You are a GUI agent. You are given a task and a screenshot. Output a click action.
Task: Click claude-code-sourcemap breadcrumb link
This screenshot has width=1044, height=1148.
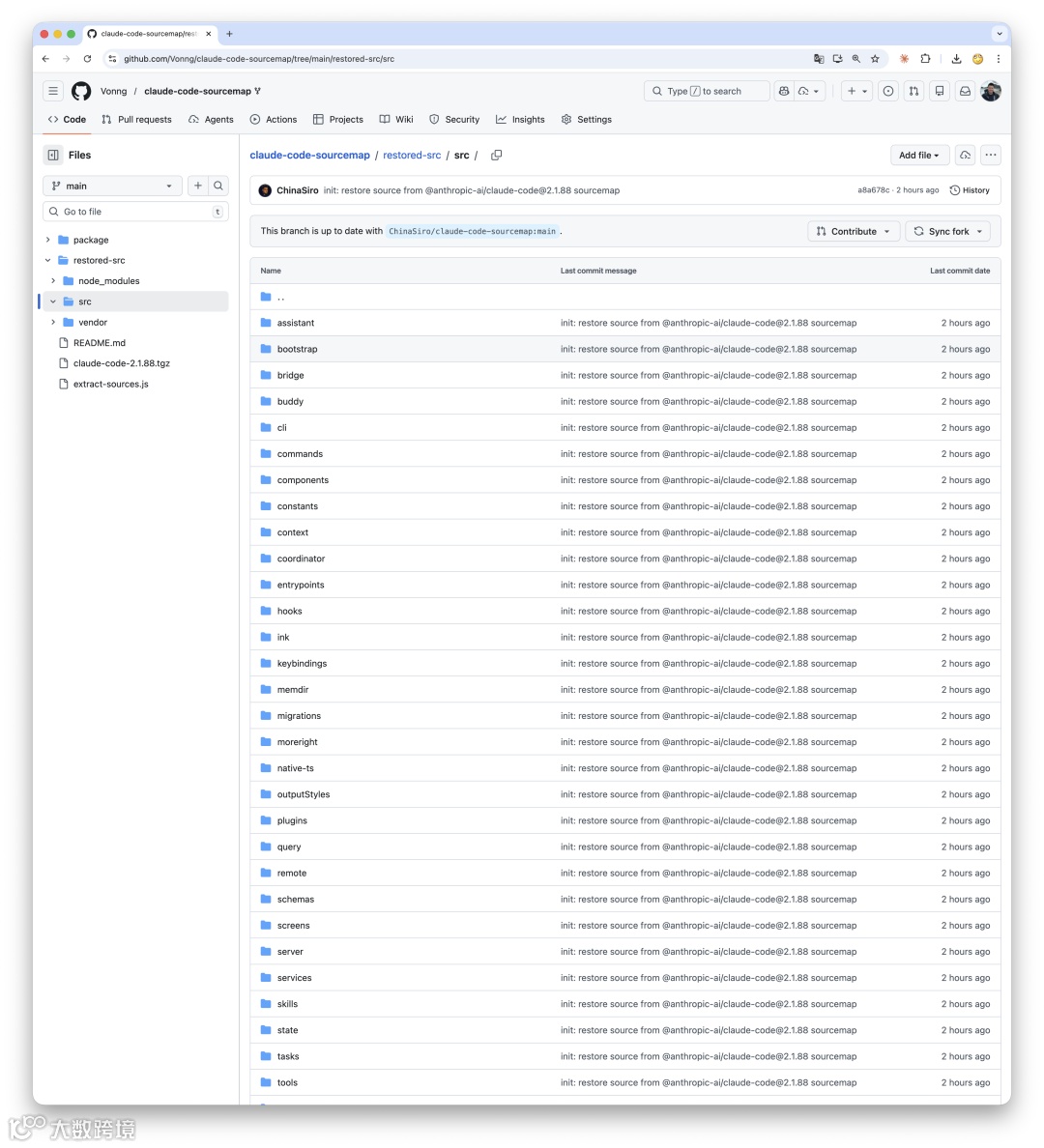(x=310, y=156)
